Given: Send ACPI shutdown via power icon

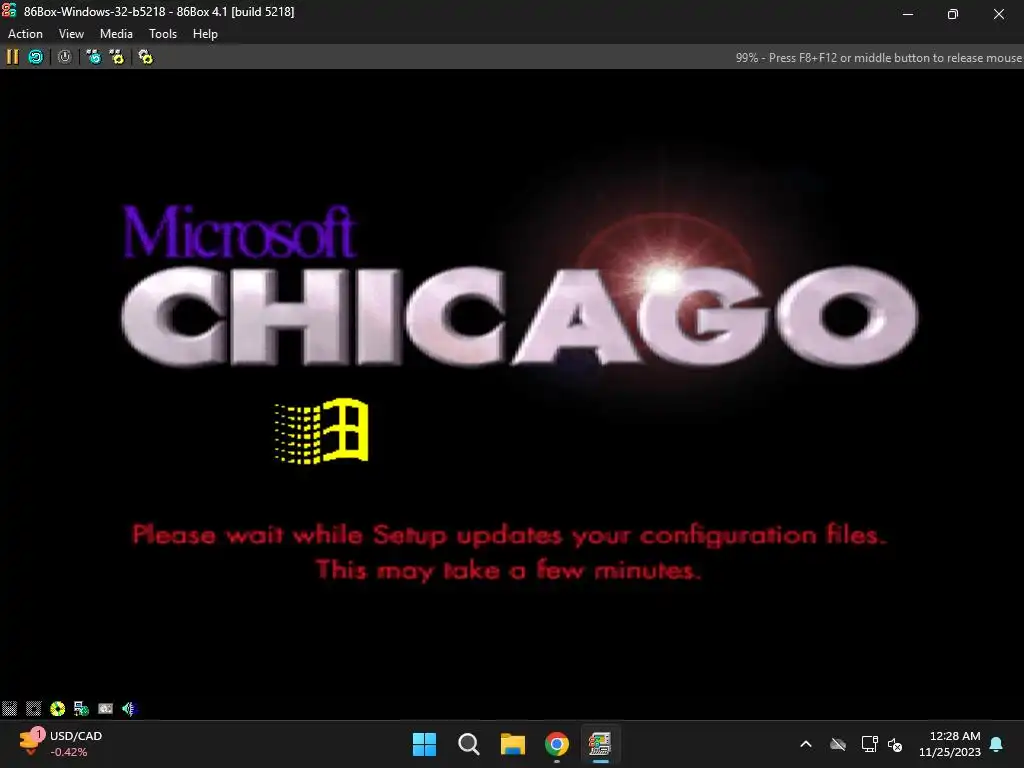Looking at the screenshot, I should [x=65, y=57].
